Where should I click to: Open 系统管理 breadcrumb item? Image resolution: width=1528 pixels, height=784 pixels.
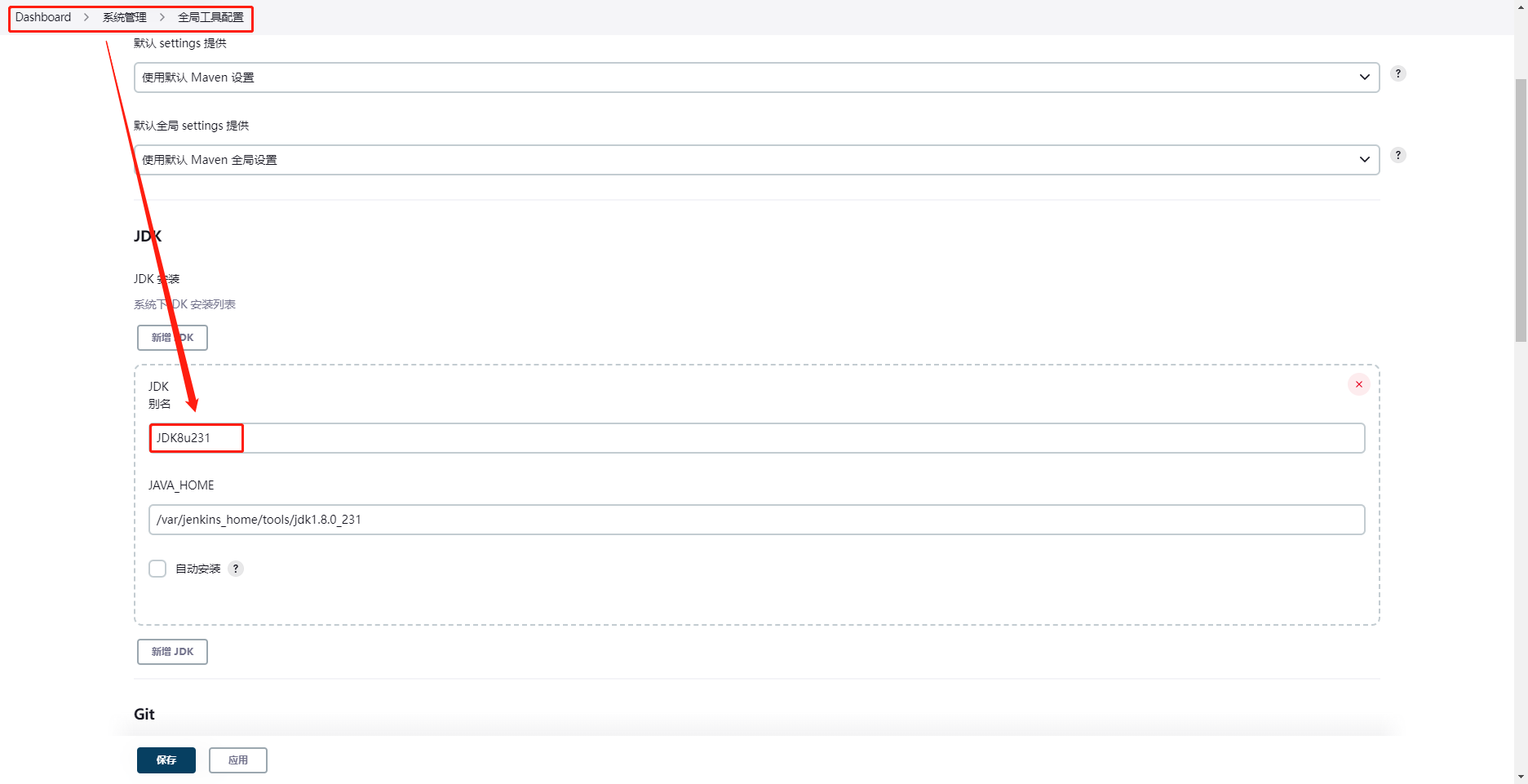(x=125, y=17)
